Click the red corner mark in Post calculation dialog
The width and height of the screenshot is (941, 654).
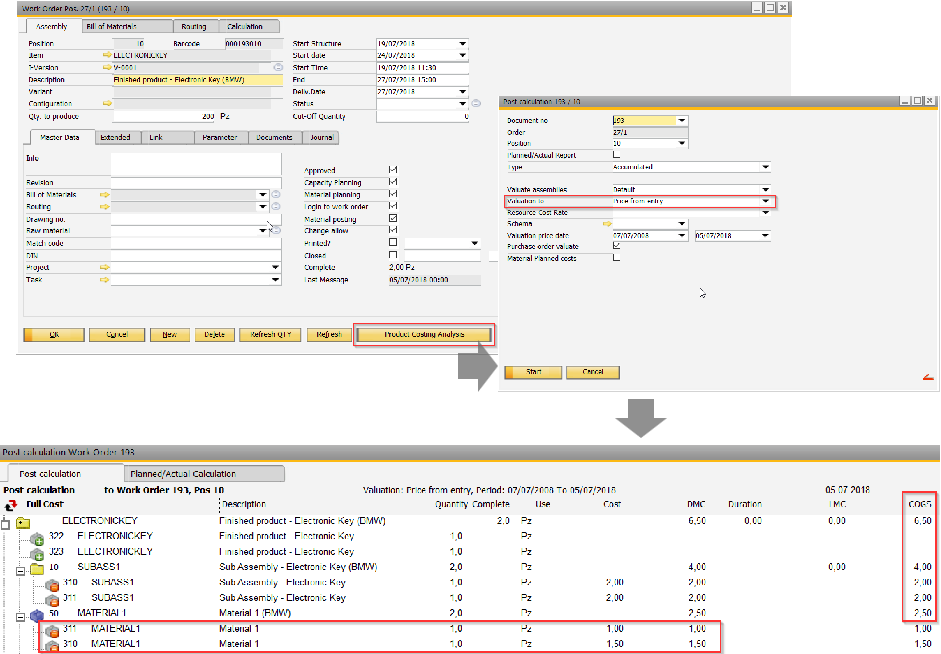pyautogui.click(x=928, y=377)
